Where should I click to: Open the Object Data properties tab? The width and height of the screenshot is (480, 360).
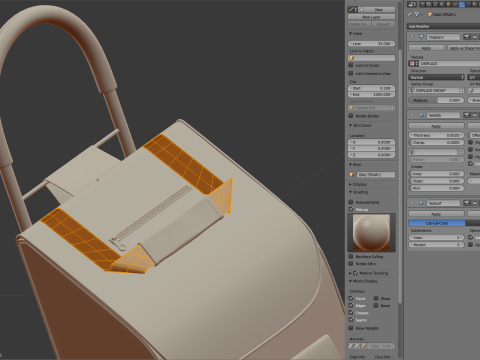(x=469, y=4)
